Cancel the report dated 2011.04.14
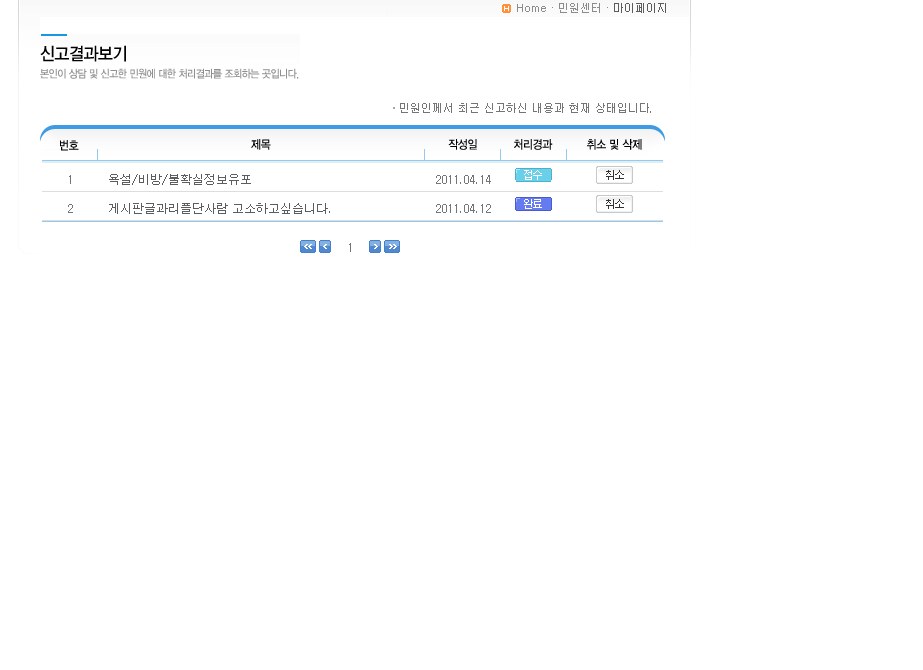Image resolution: width=923 pixels, height=670 pixels. coord(614,175)
